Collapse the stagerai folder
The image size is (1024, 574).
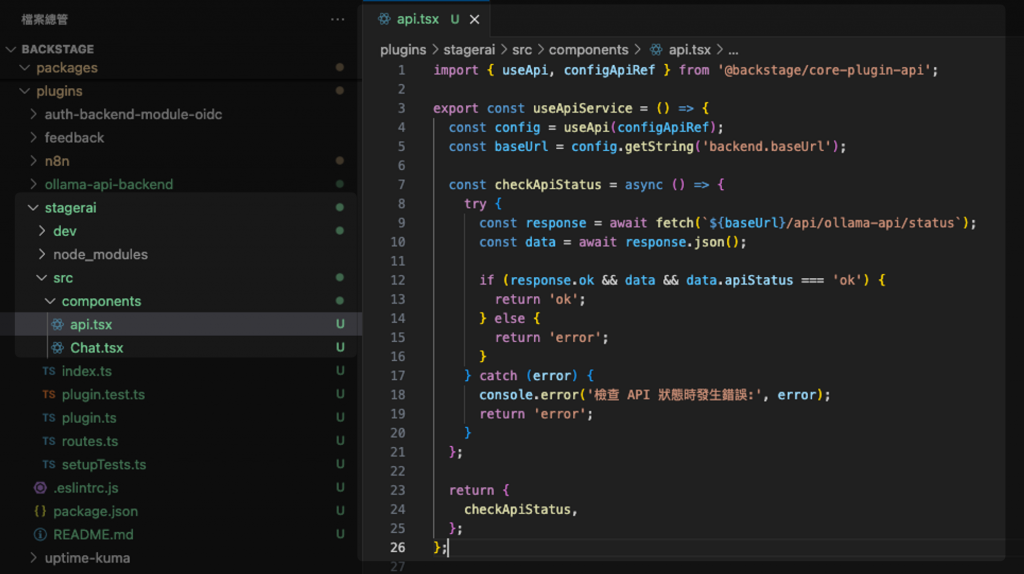(x=33, y=208)
